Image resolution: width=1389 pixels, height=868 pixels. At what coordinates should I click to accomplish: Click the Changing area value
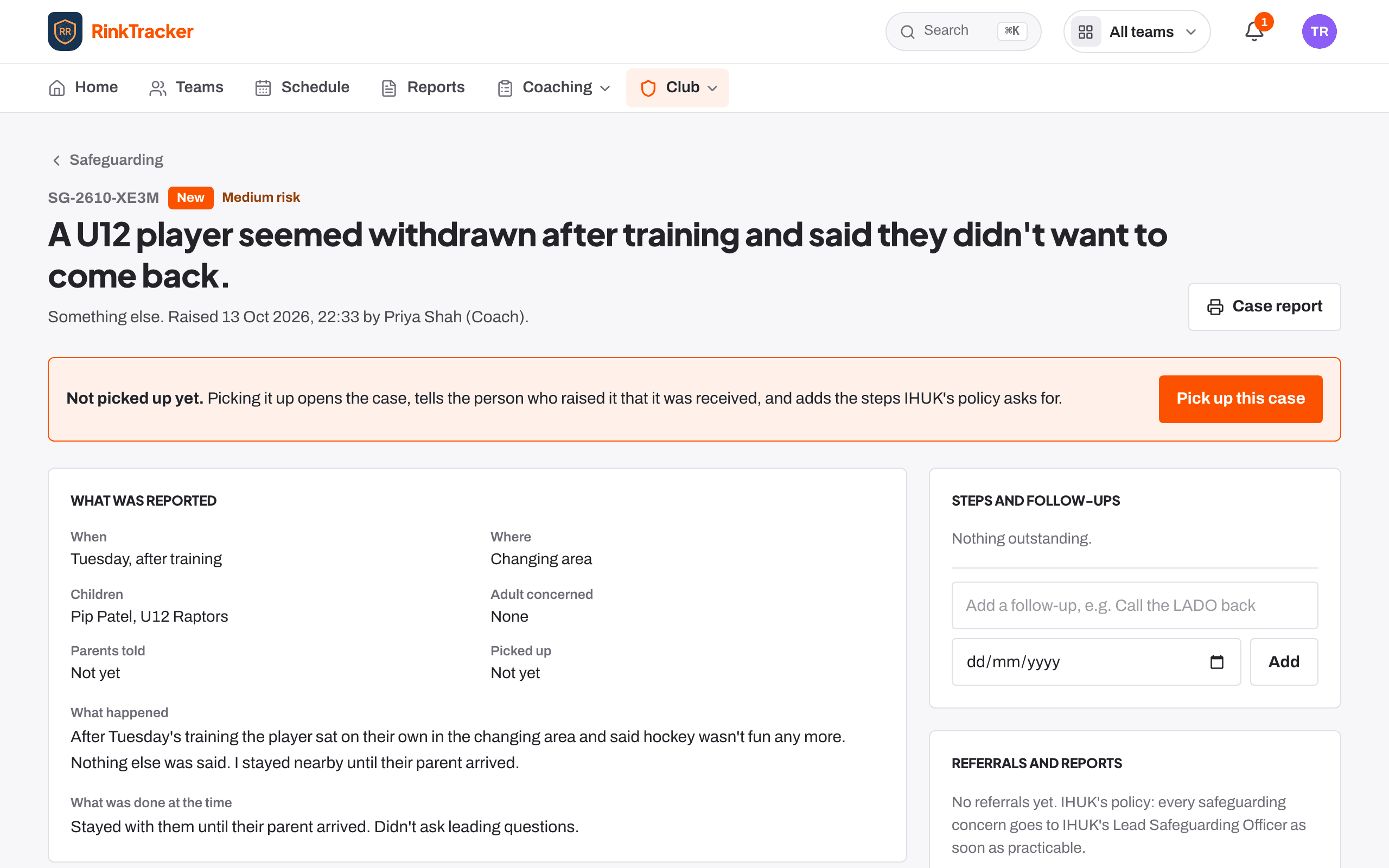coord(541,559)
